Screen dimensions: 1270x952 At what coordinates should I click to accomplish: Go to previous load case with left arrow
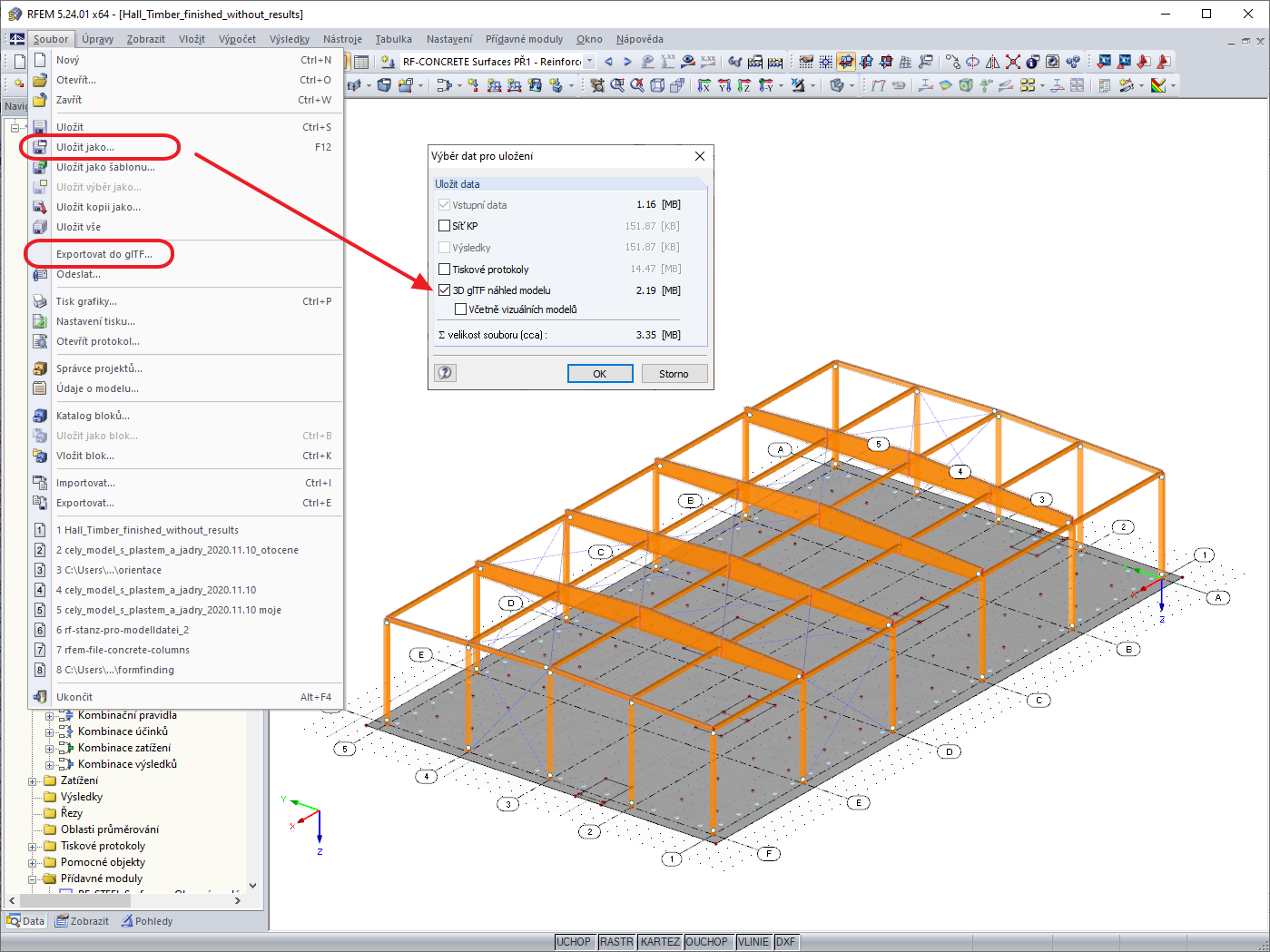pos(608,62)
